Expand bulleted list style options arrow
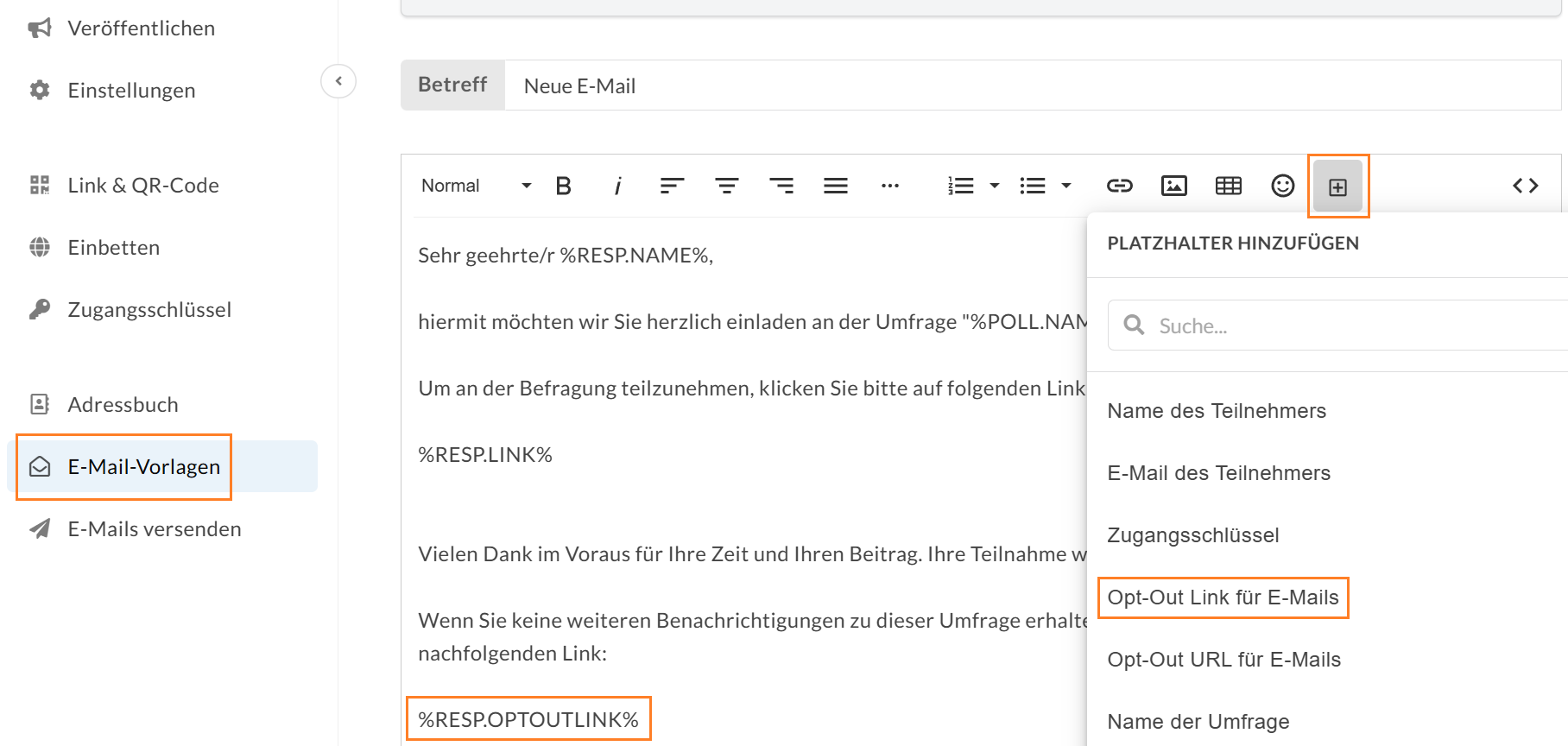The height and width of the screenshot is (746, 1568). coord(1066,186)
